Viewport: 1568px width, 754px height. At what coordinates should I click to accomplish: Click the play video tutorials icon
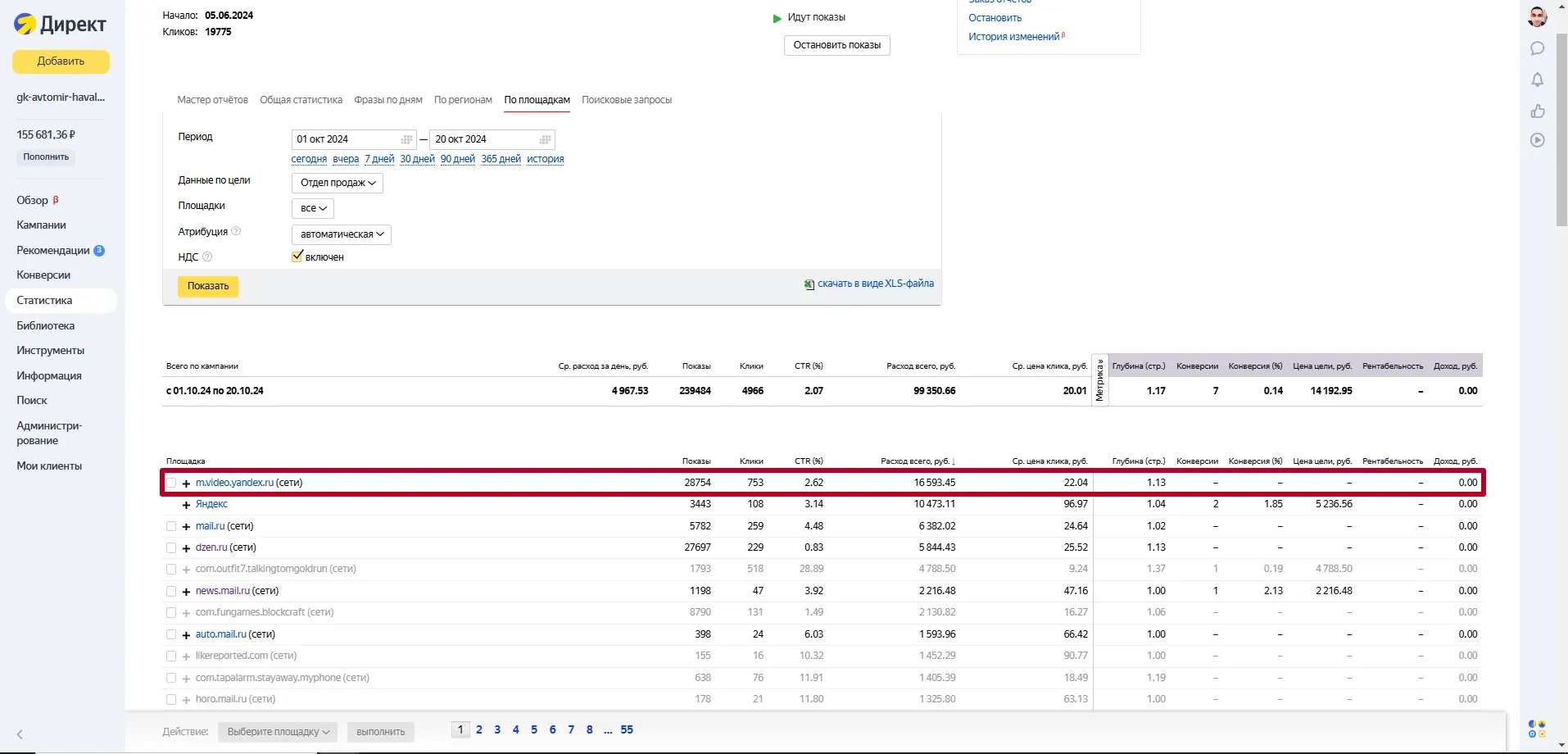pos(1538,140)
